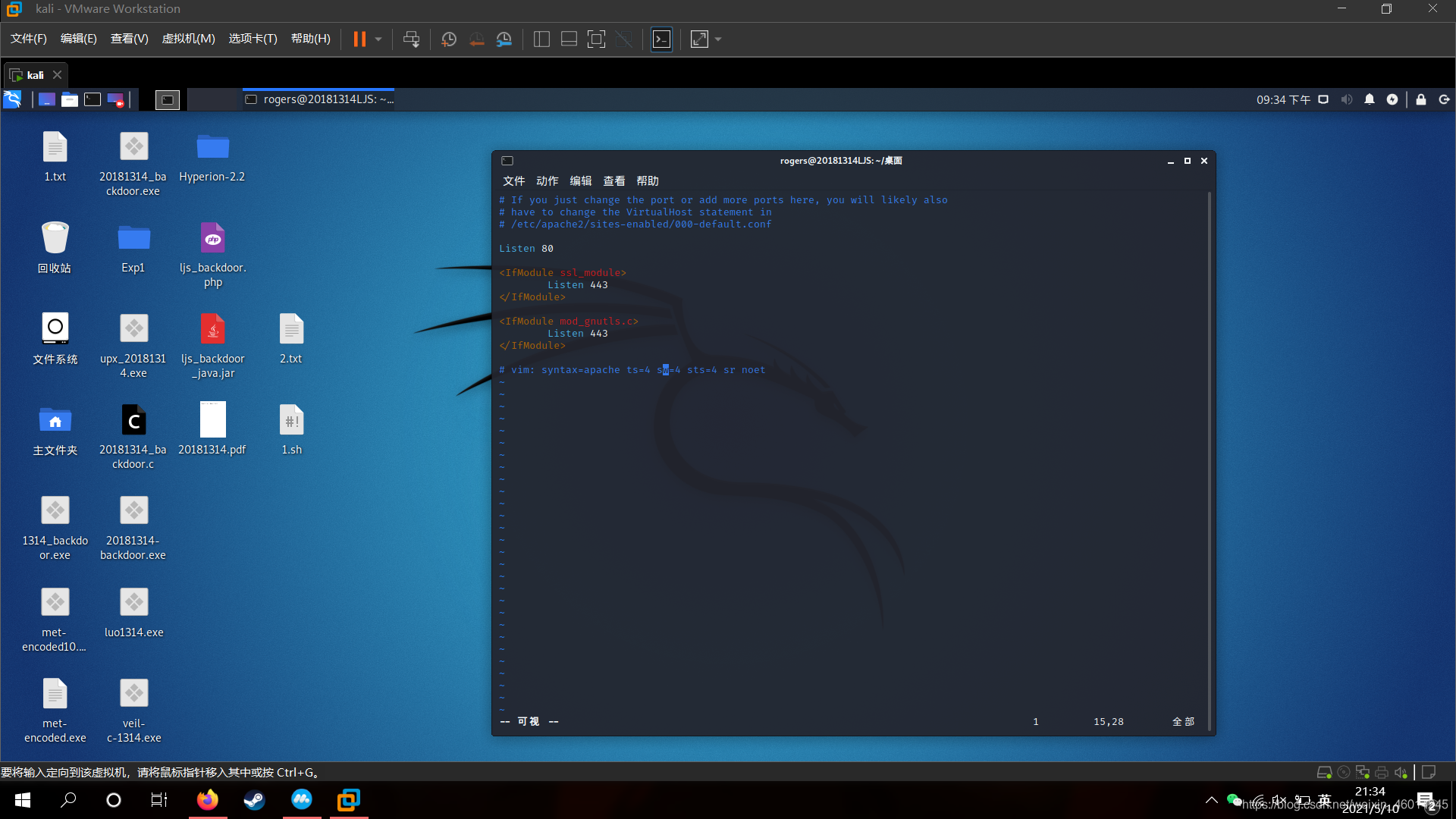Expand the Windows system tray hidden icons
Screen dimensions: 1456x819
(x=1212, y=800)
